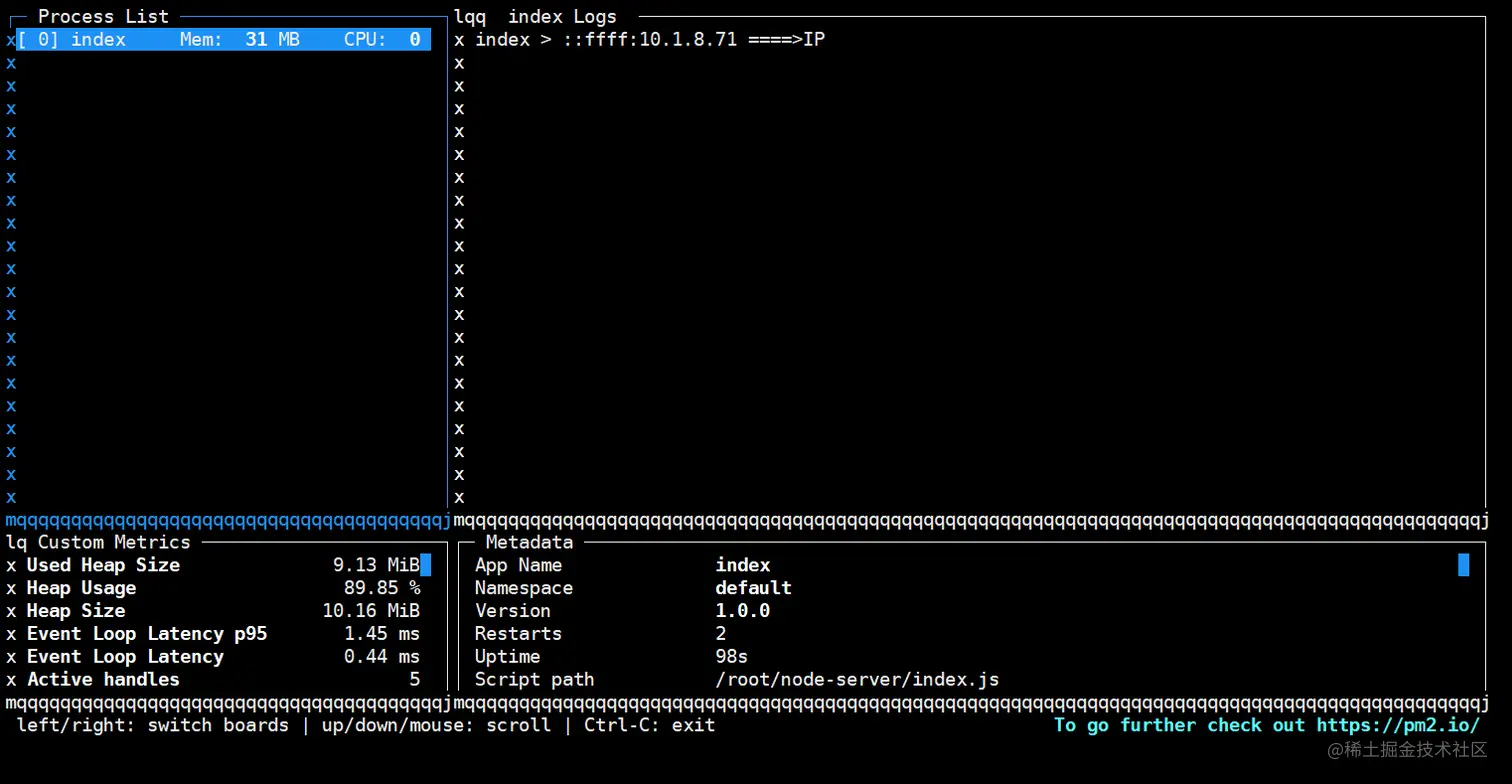This screenshot has width=1512, height=784.
Task: Open the https://pm2.io/ link
Action: [1398, 726]
